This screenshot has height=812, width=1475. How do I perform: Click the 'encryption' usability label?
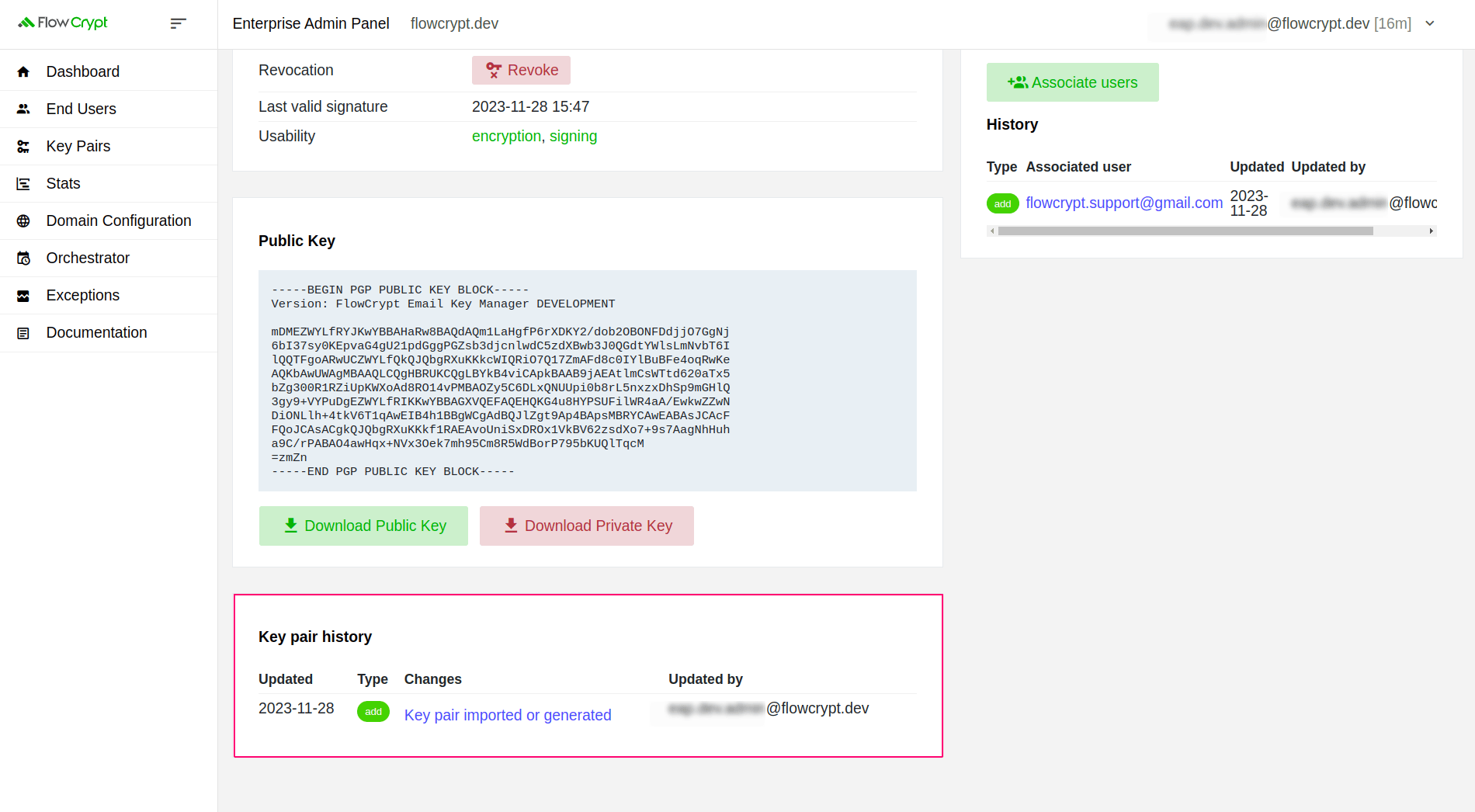tap(506, 137)
